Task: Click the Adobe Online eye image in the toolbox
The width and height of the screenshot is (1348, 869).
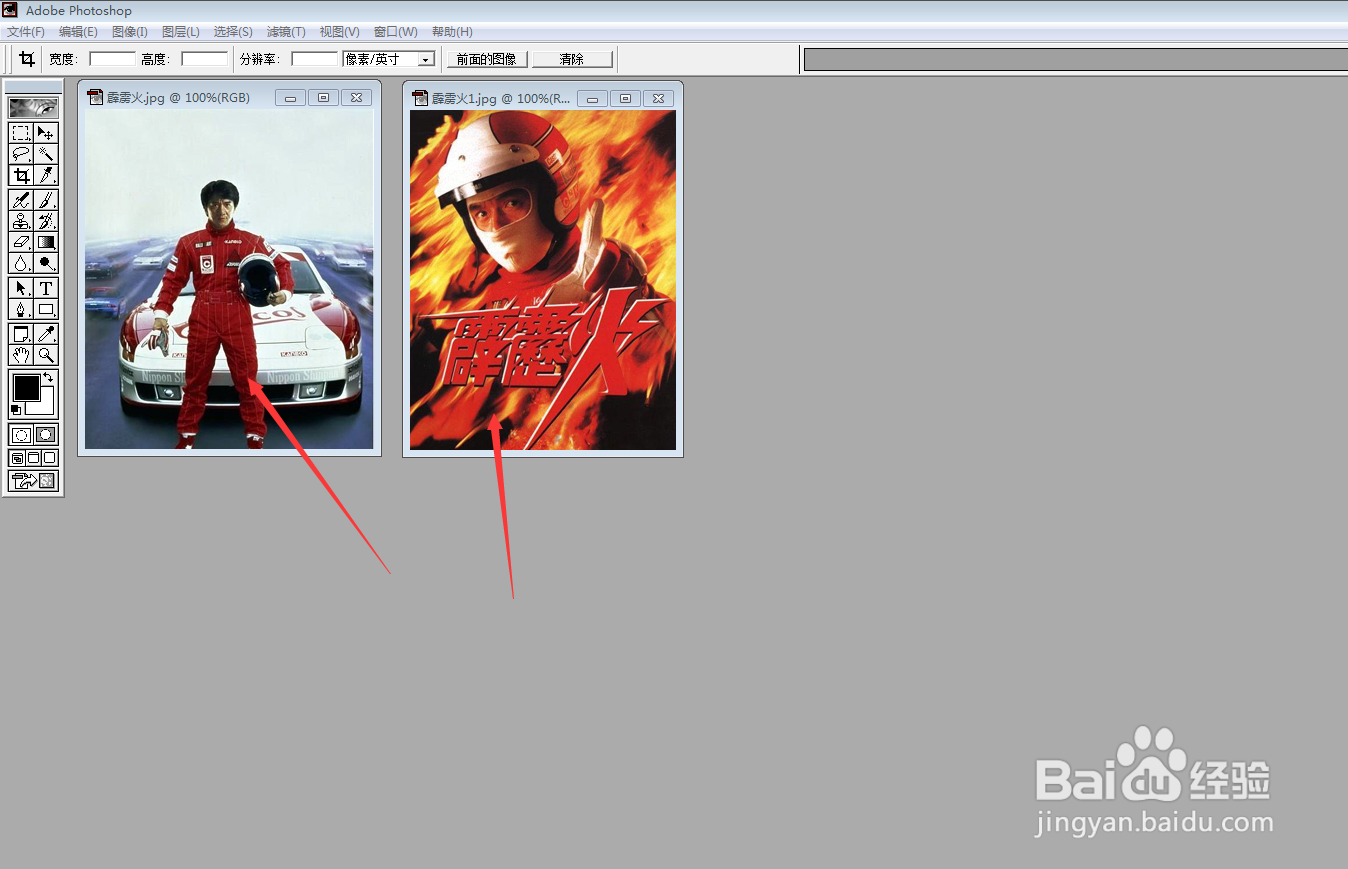Action: tap(33, 107)
